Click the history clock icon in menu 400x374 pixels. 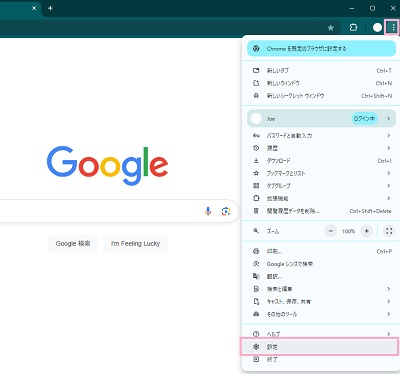pyautogui.click(x=256, y=148)
